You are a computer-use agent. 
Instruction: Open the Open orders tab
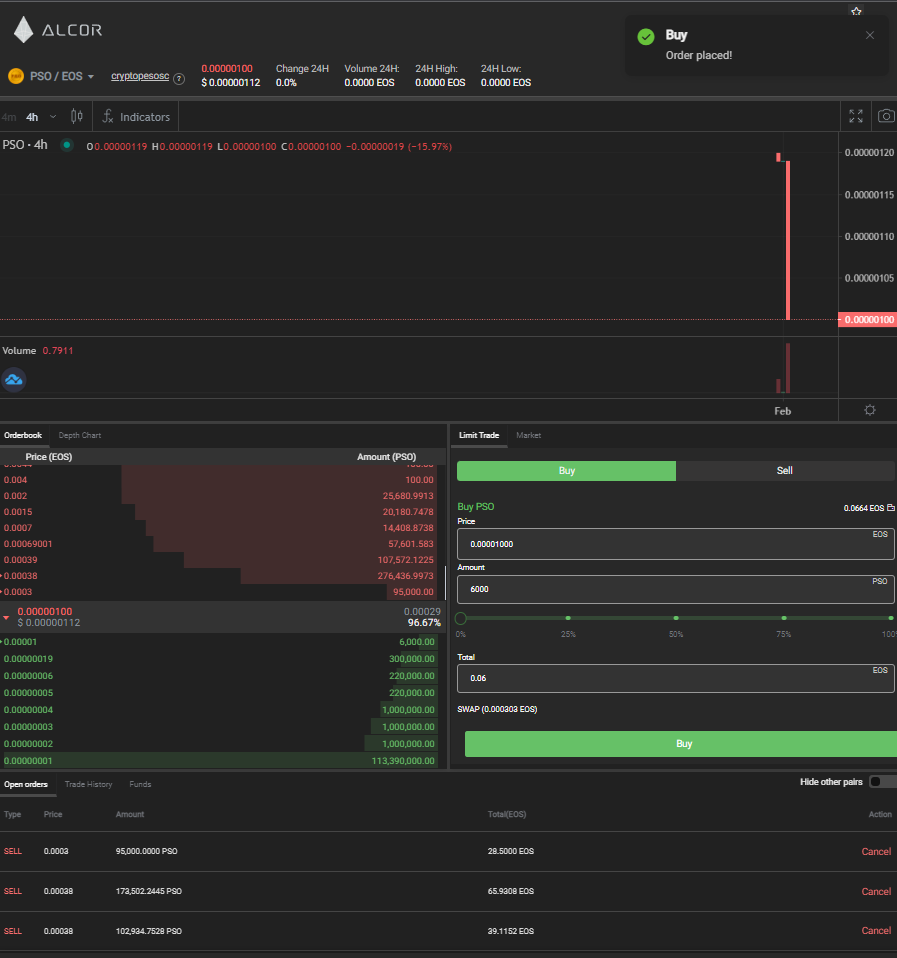pos(26,784)
